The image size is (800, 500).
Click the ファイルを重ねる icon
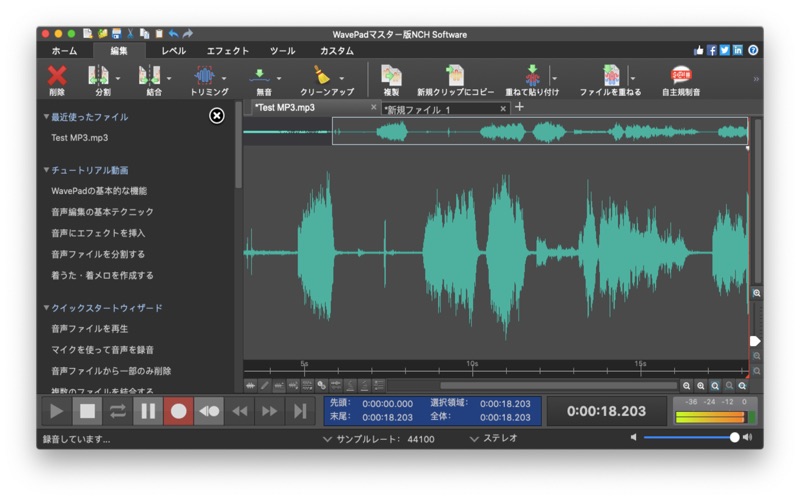[x=611, y=76]
